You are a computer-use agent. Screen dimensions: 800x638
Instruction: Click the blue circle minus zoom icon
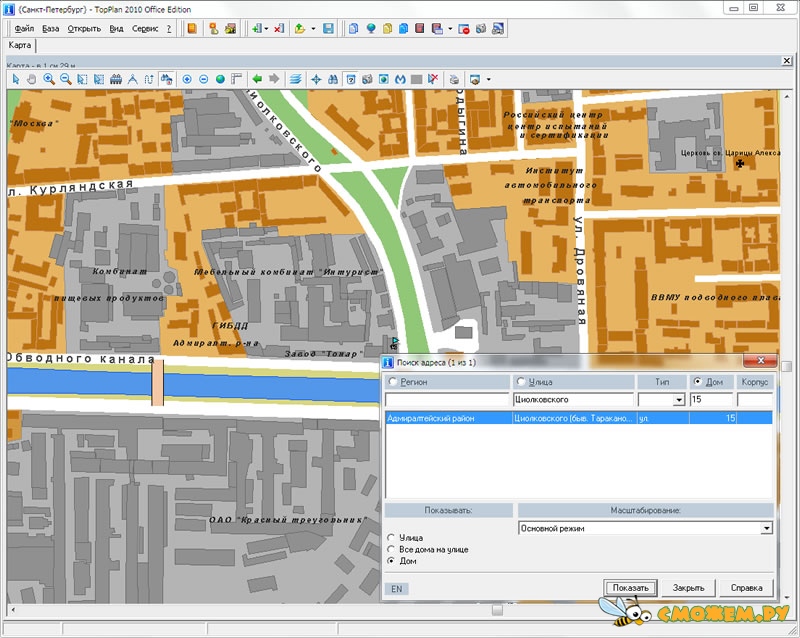pyautogui.click(x=204, y=79)
